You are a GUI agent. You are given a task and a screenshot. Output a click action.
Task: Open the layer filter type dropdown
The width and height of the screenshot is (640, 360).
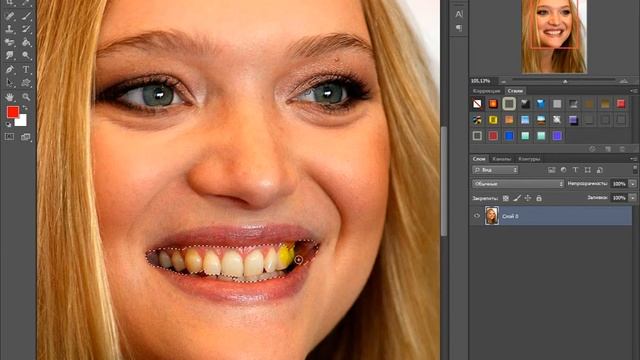[495, 170]
